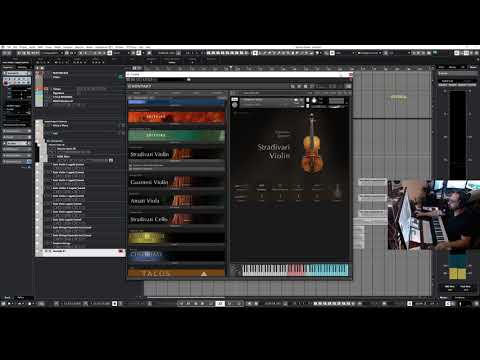Click the warning triangle icon on the Talos tile
The width and height of the screenshot is (480, 360).
pyautogui.click(x=204, y=274)
